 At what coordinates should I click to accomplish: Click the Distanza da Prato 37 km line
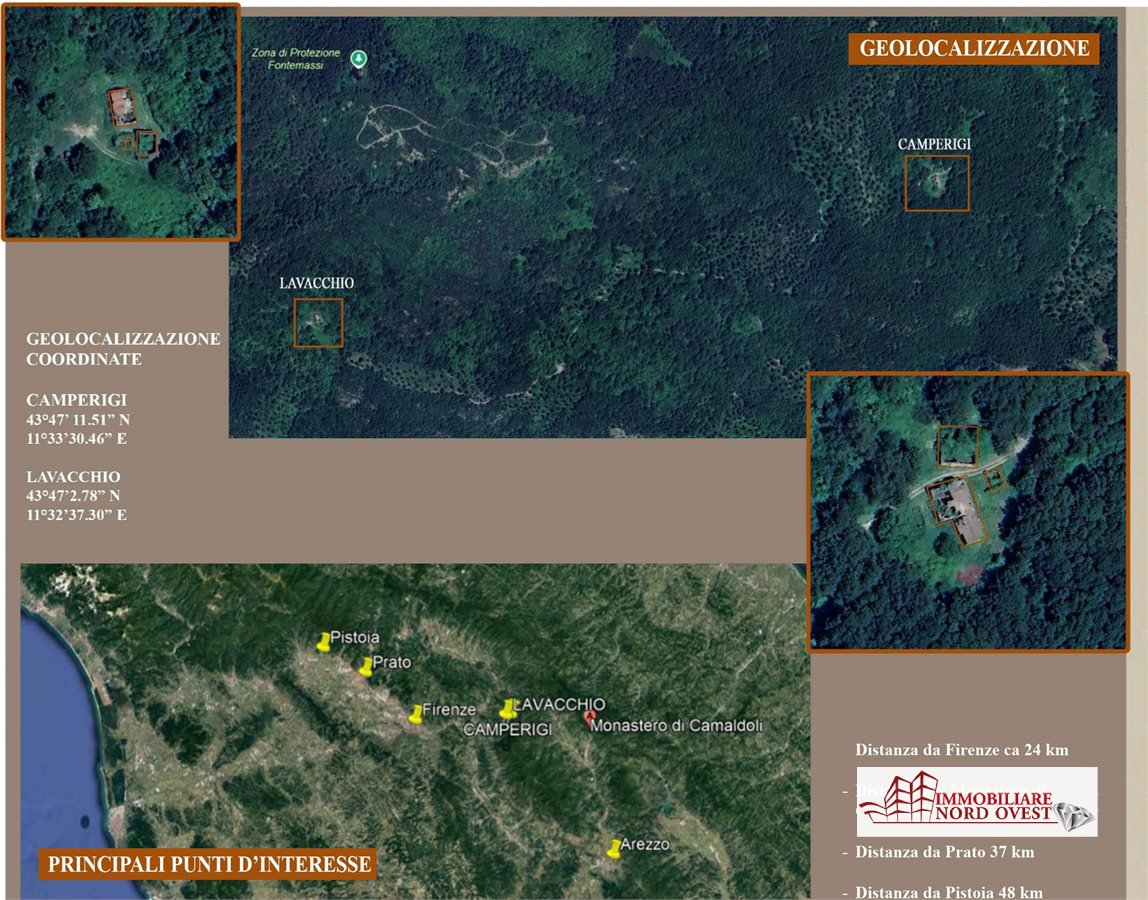944,852
